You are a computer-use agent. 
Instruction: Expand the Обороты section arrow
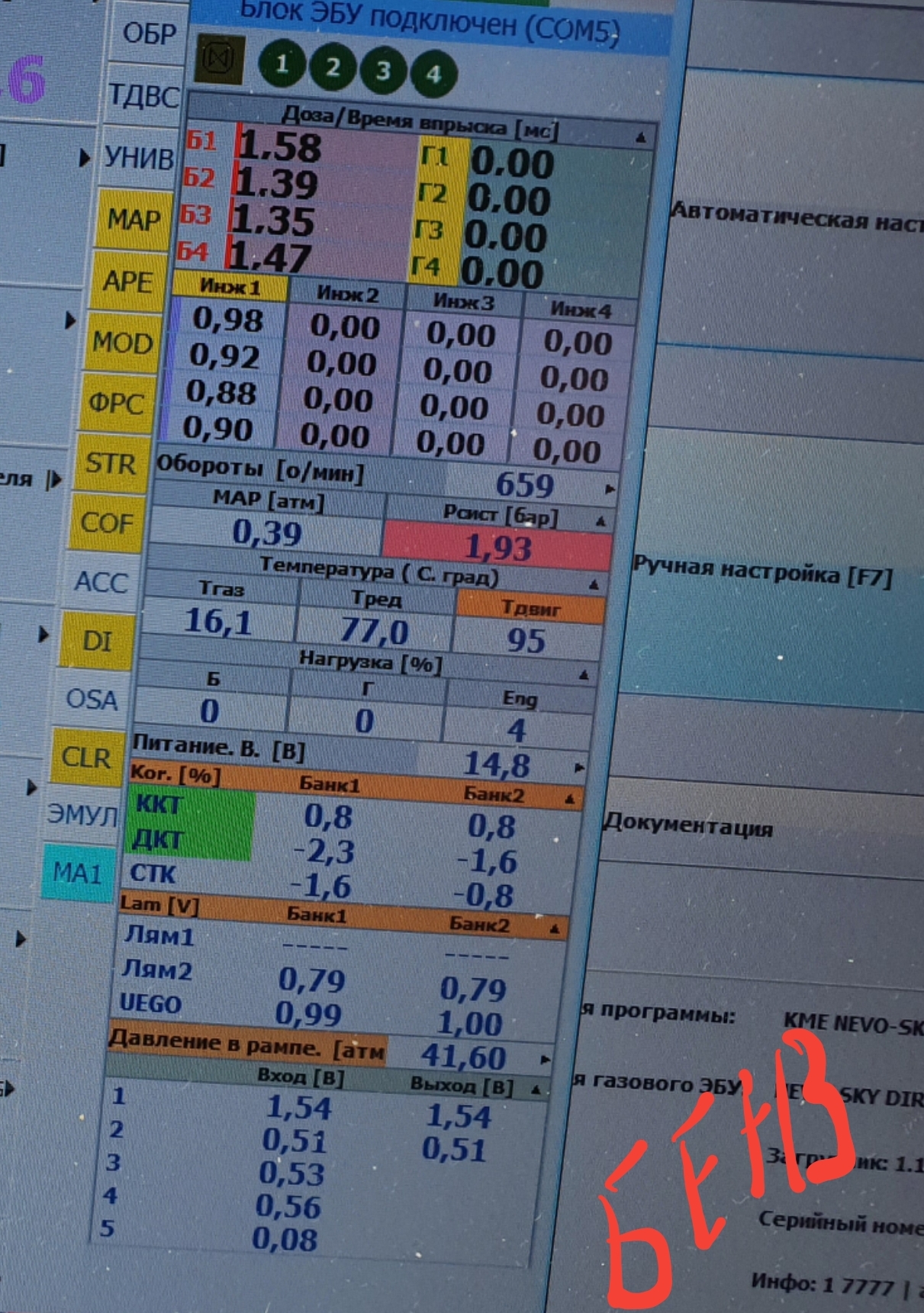(610, 489)
